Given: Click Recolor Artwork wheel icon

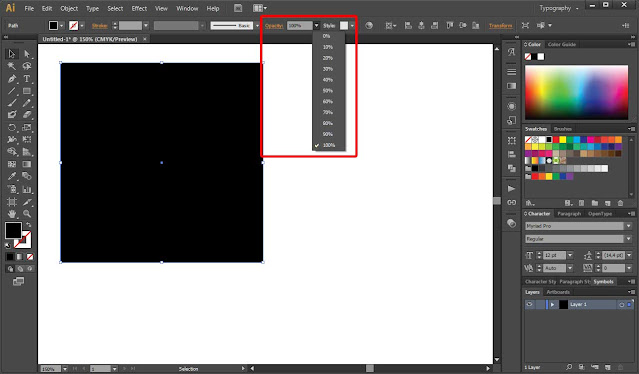Looking at the screenshot, I should coord(369,26).
